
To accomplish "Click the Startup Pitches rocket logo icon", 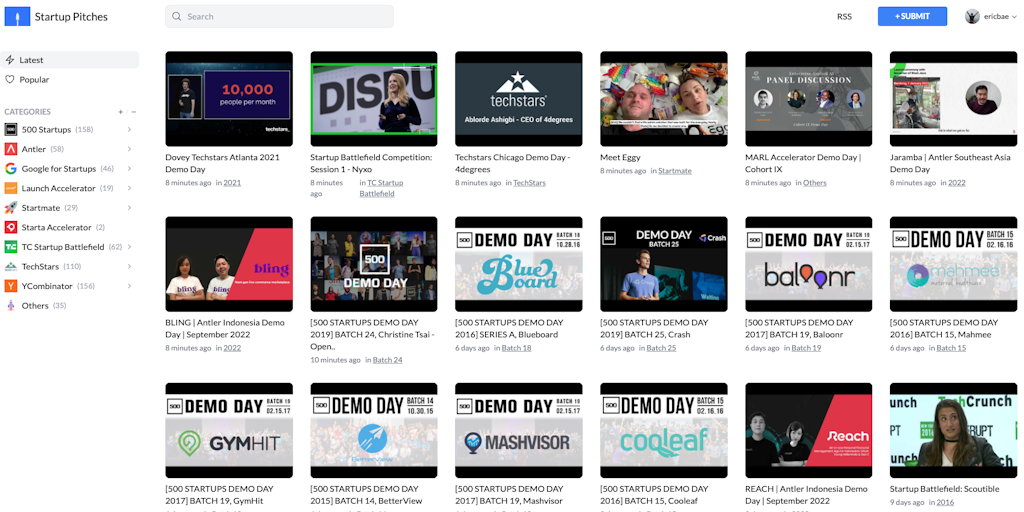I will pyautogui.click(x=17, y=16).
